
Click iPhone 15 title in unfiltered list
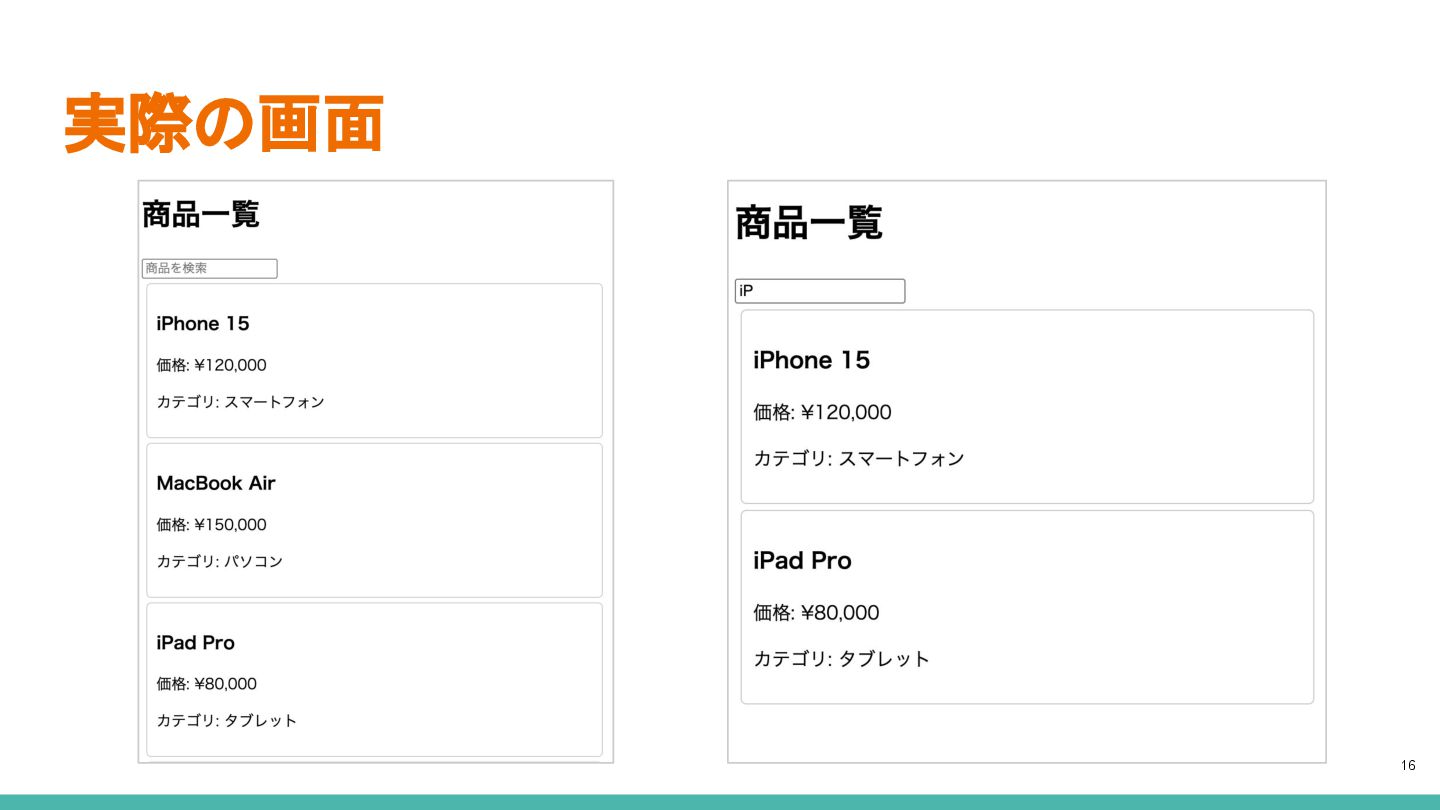tap(203, 323)
